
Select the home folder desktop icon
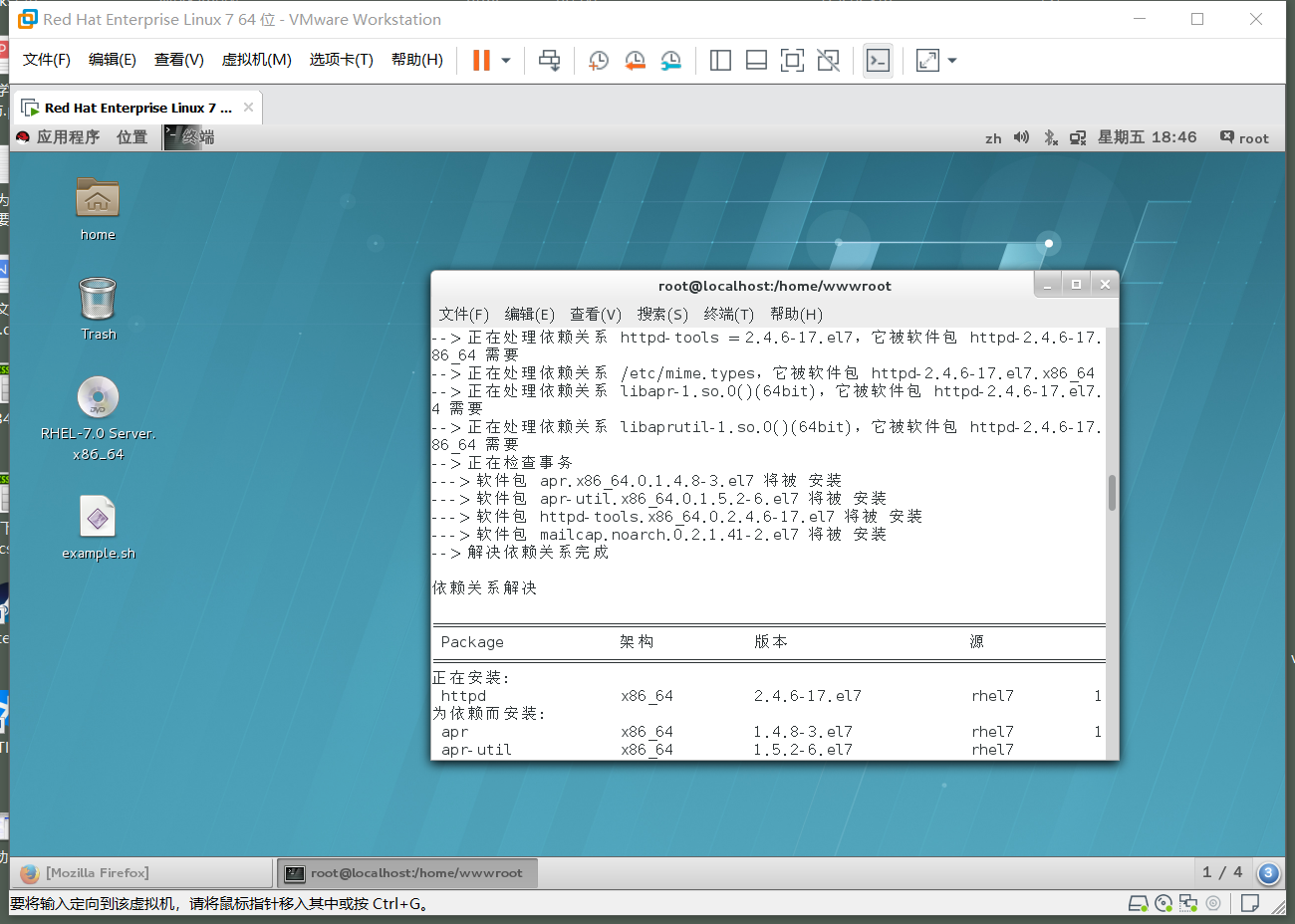[98, 209]
